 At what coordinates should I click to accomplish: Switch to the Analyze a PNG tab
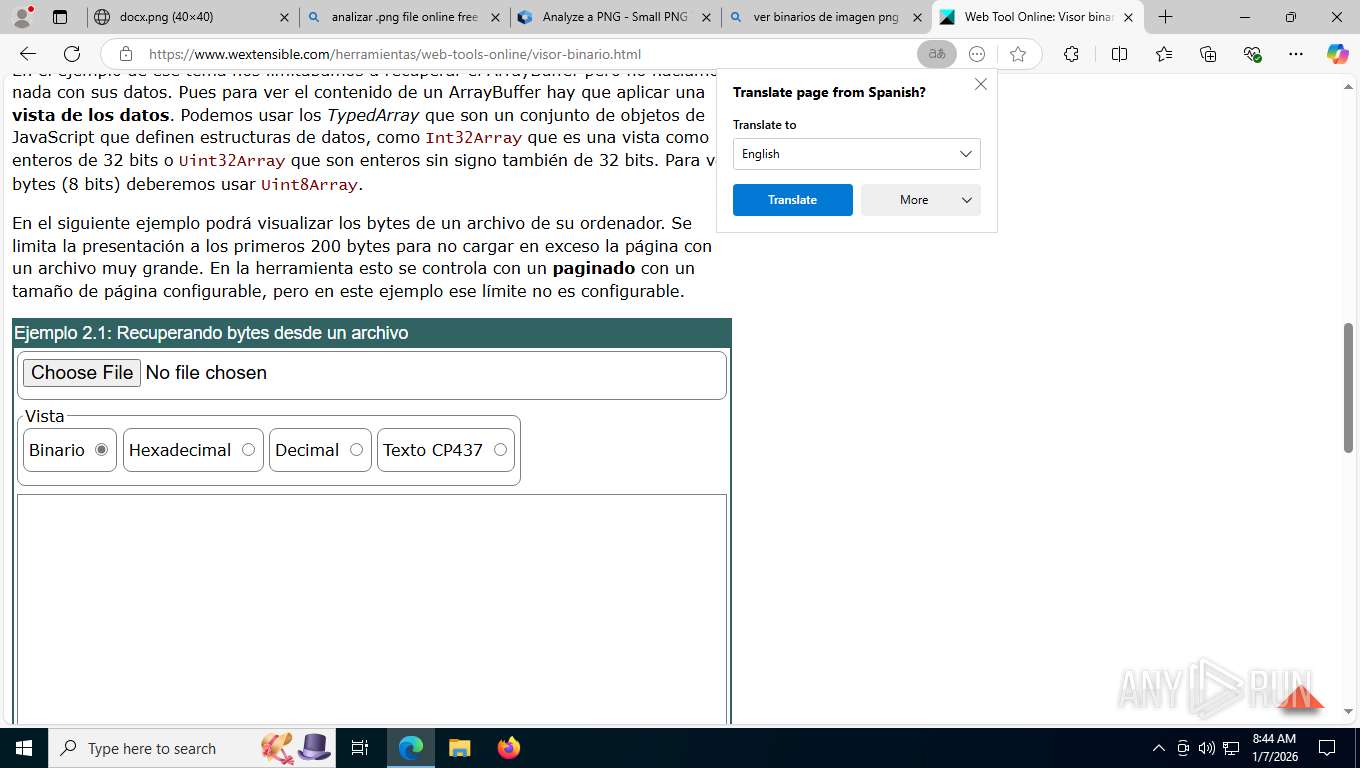pyautogui.click(x=615, y=17)
